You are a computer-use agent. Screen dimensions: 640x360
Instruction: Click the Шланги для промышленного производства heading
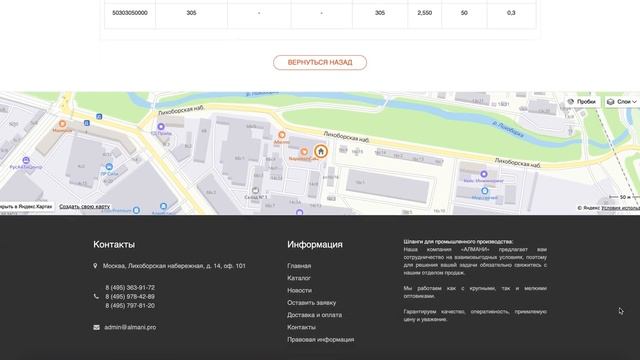point(458,242)
